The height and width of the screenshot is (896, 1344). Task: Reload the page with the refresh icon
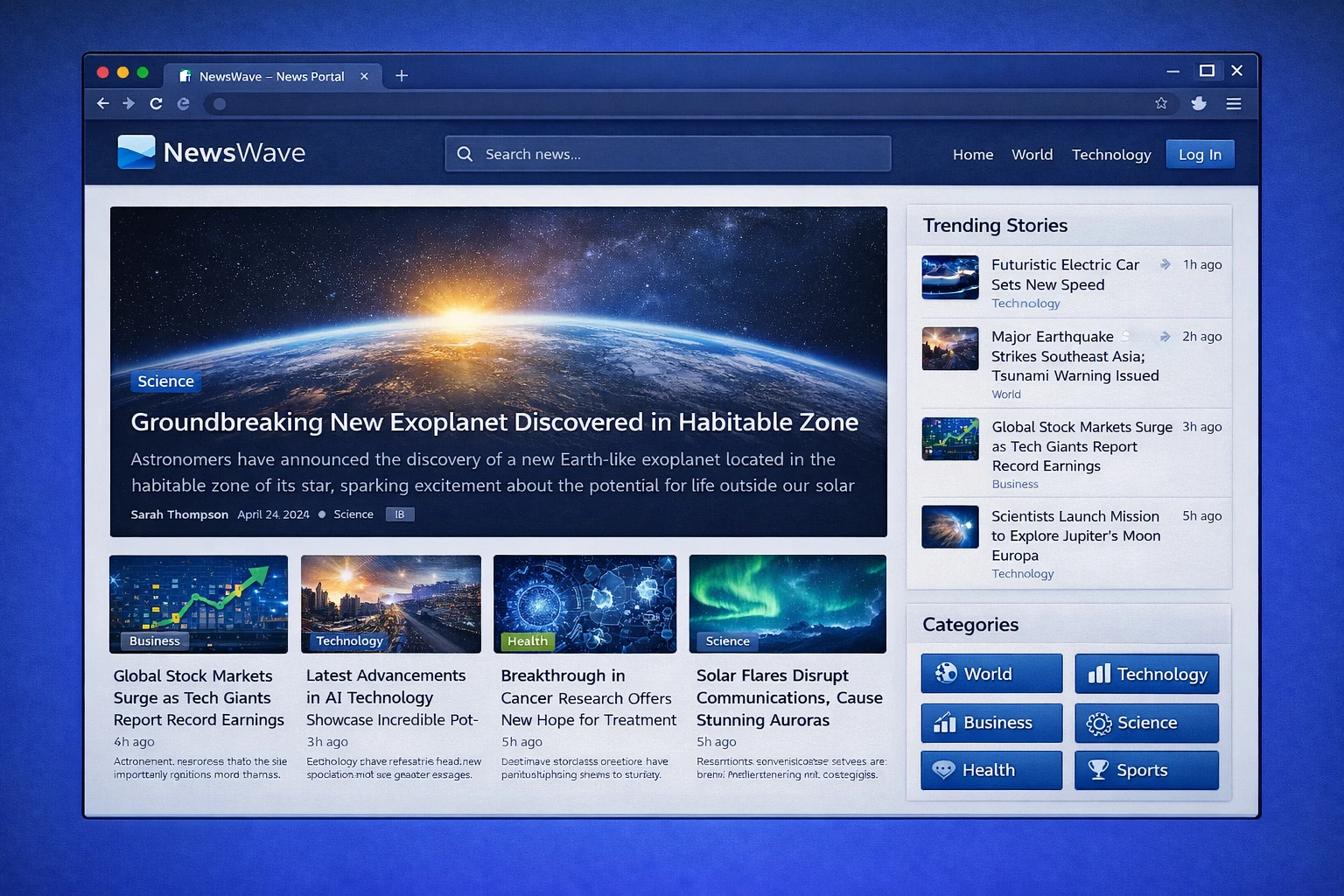point(156,103)
